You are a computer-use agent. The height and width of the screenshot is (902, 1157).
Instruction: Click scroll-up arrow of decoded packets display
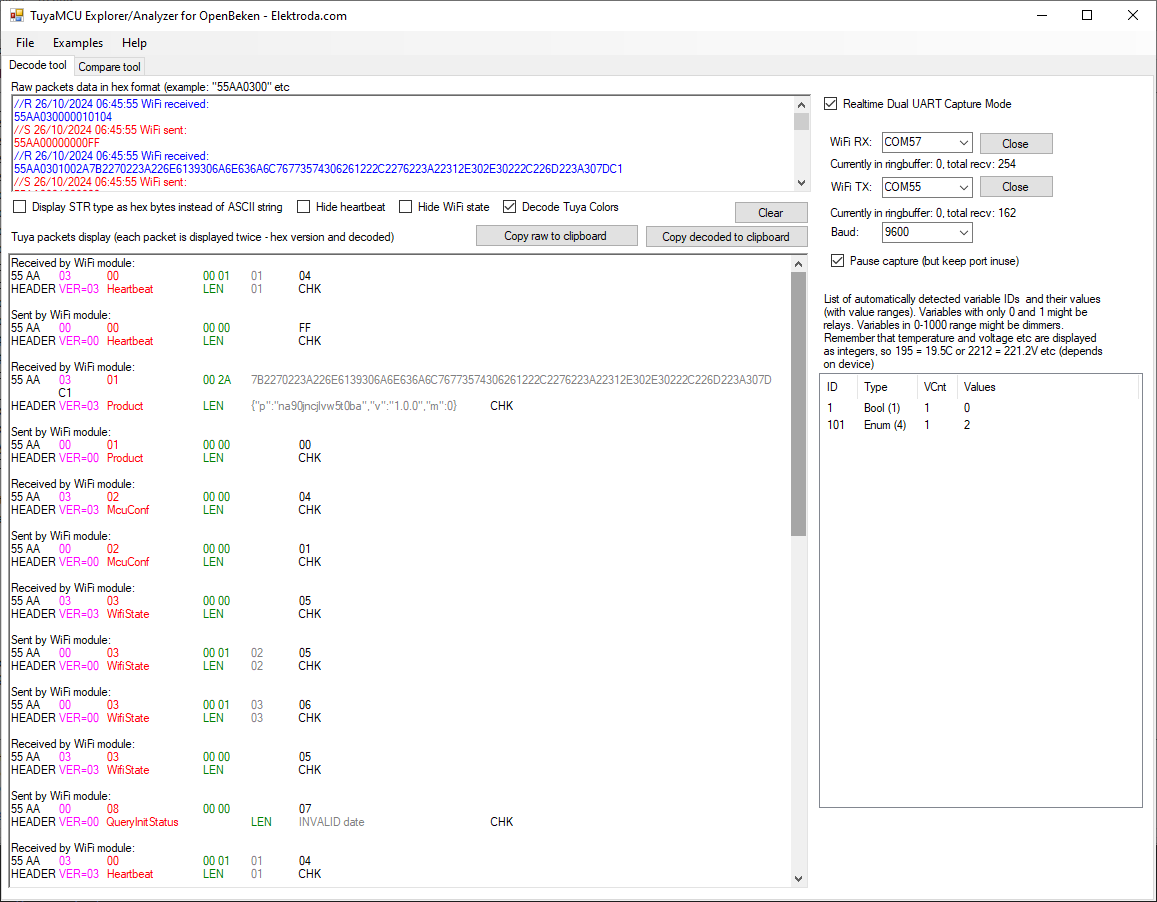(798, 264)
